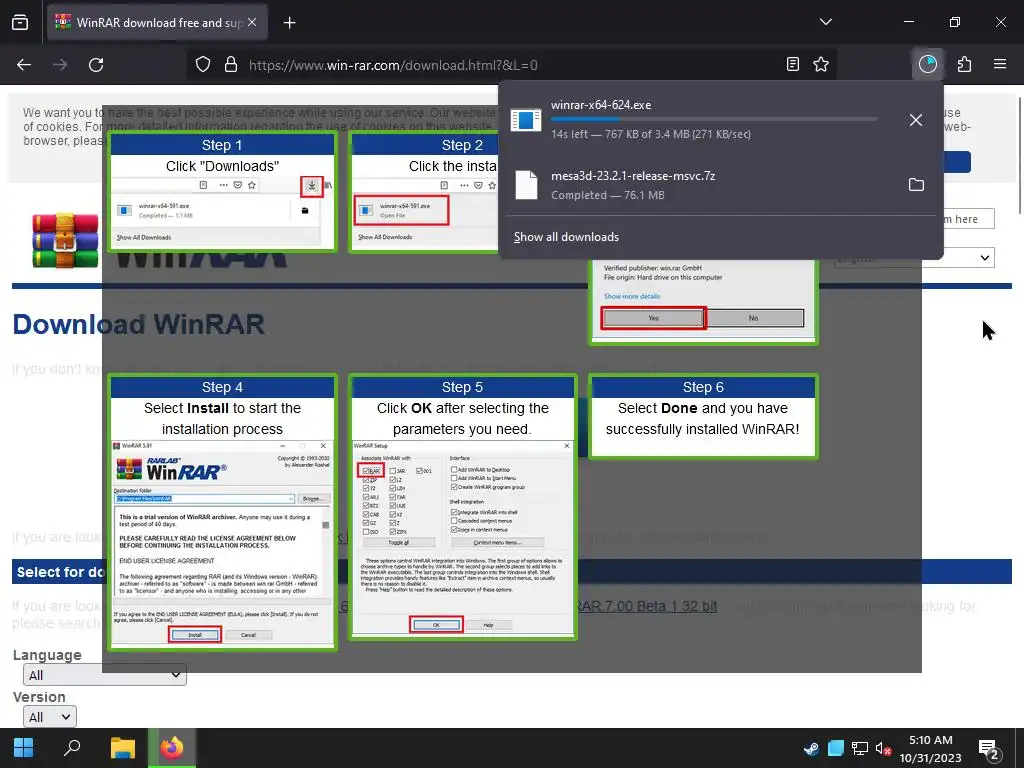Toggle the downloads panel toolbar button
Image resolution: width=1024 pixels, height=768 pixels.
pyautogui.click(x=928, y=64)
